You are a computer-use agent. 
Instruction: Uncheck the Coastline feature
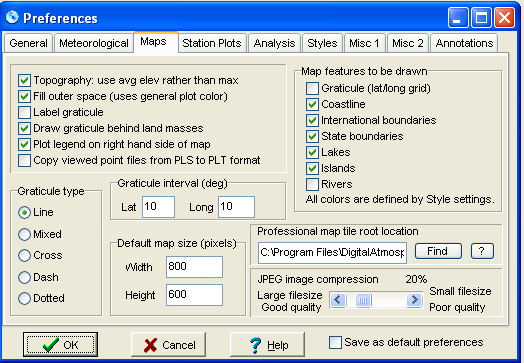[x=312, y=105]
